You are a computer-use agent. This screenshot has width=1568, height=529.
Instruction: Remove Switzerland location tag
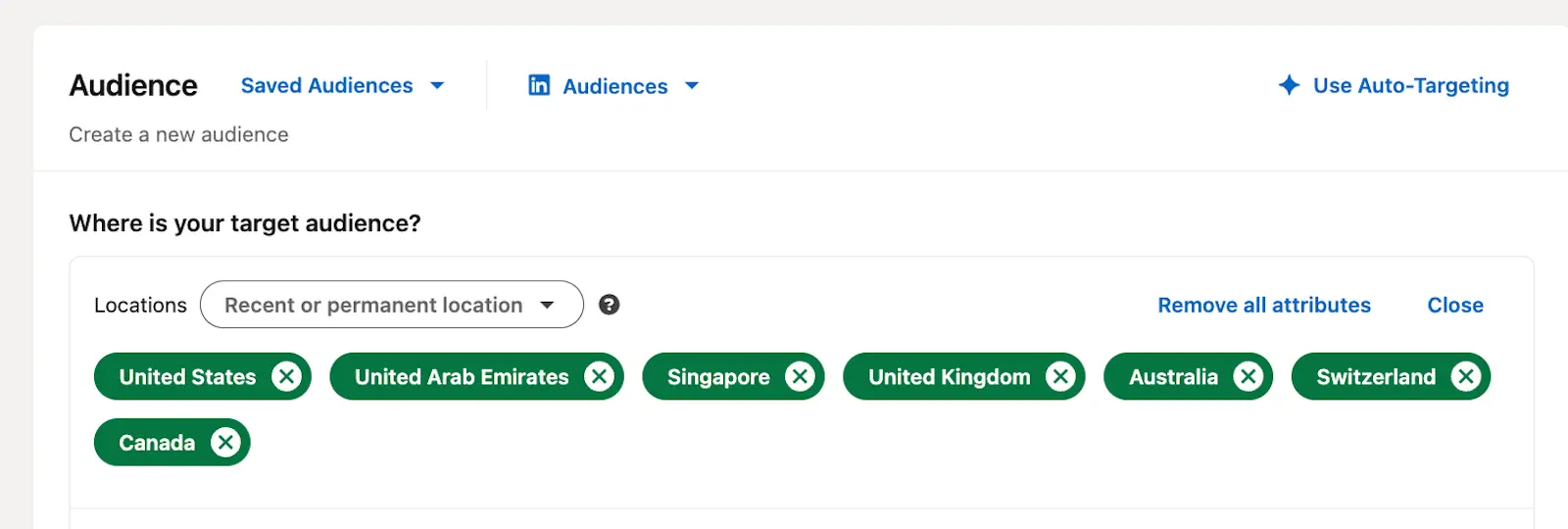[x=1465, y=377]
